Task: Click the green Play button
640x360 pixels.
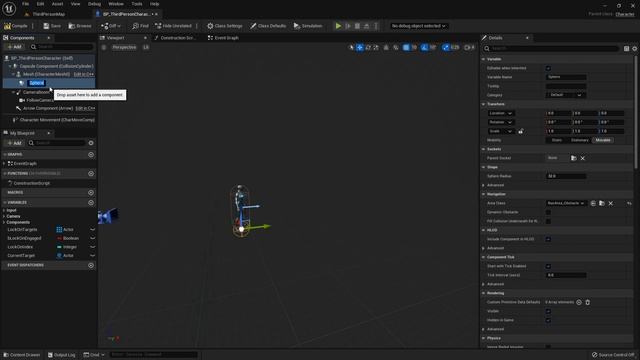Action: [x=338, y=26]
